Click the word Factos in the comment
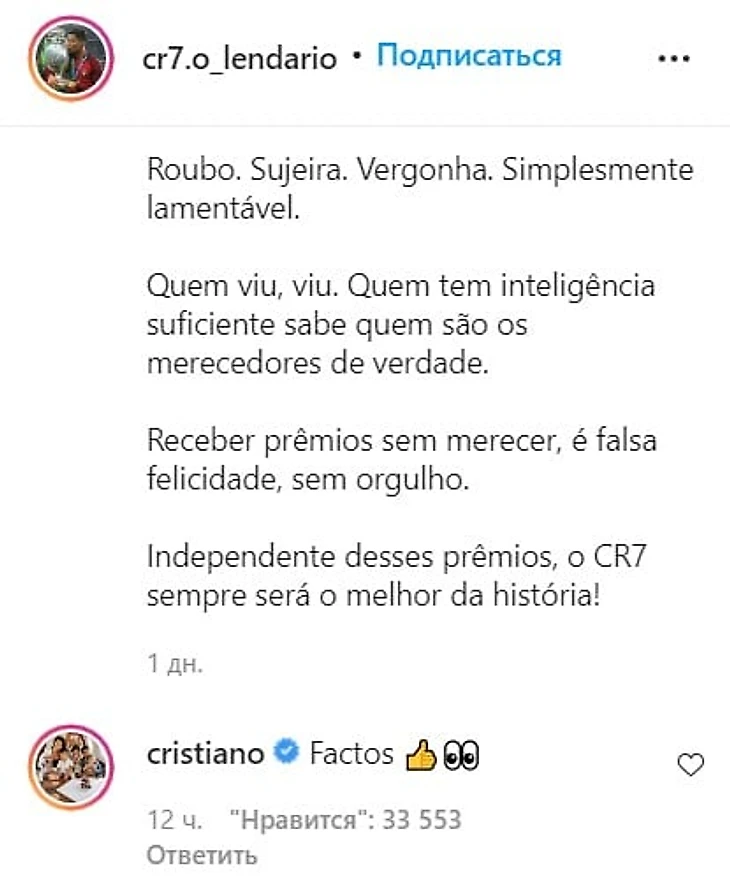 (351, 754)
